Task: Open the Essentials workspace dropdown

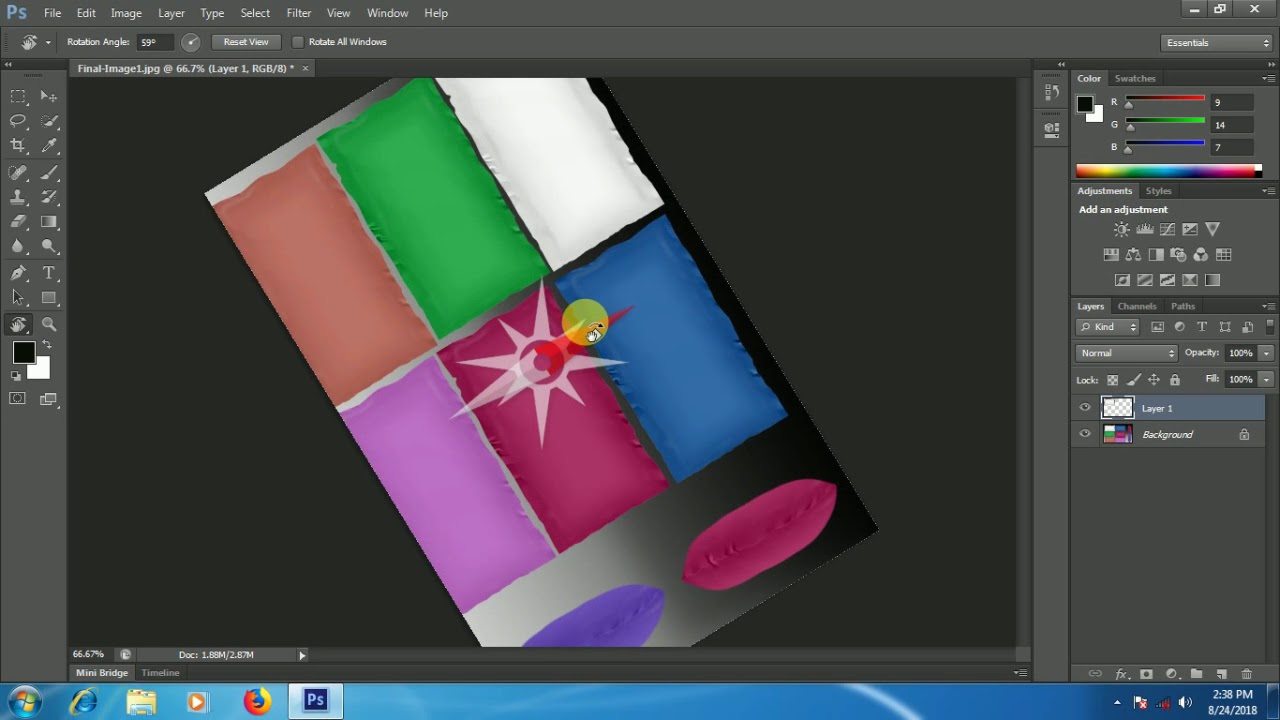Action: (1217, 43)
